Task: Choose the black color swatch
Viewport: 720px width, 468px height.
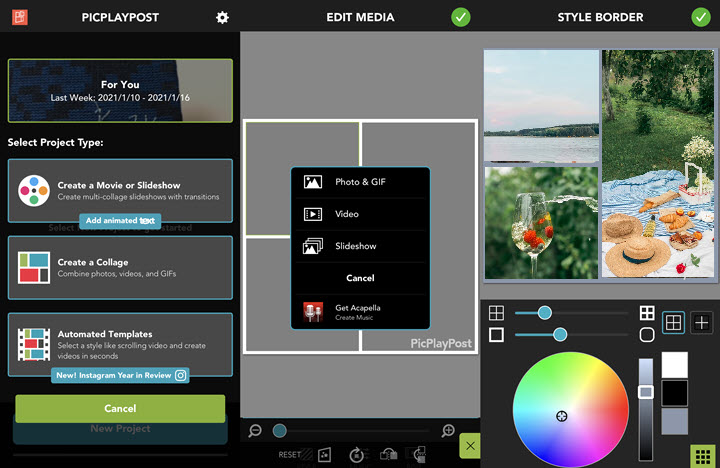Action: 675,393
